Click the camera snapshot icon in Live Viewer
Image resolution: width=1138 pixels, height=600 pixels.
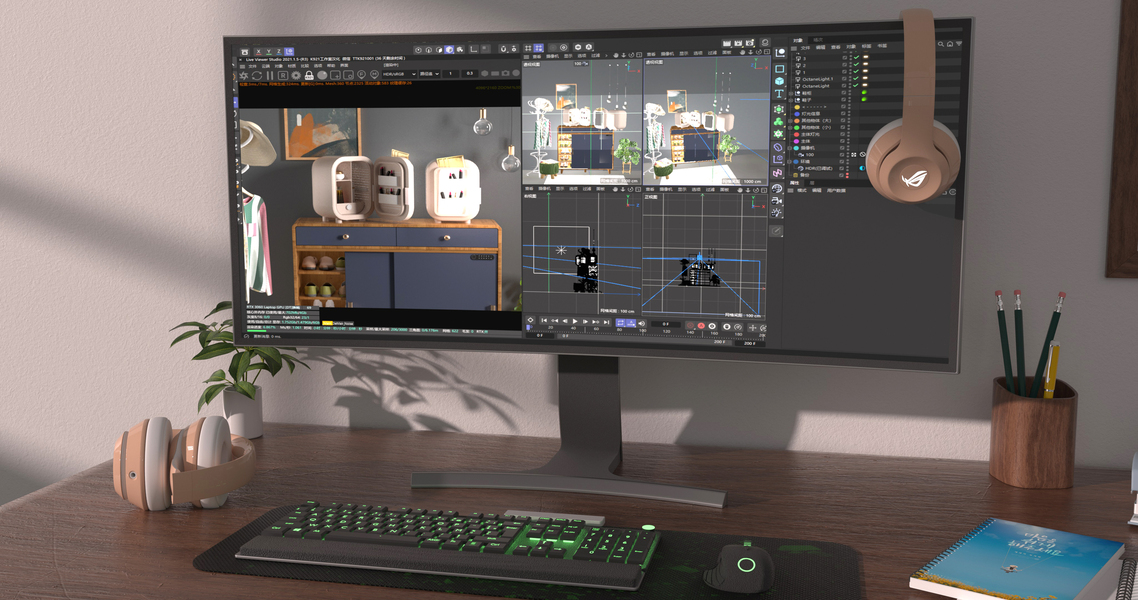tap(505, 73)
